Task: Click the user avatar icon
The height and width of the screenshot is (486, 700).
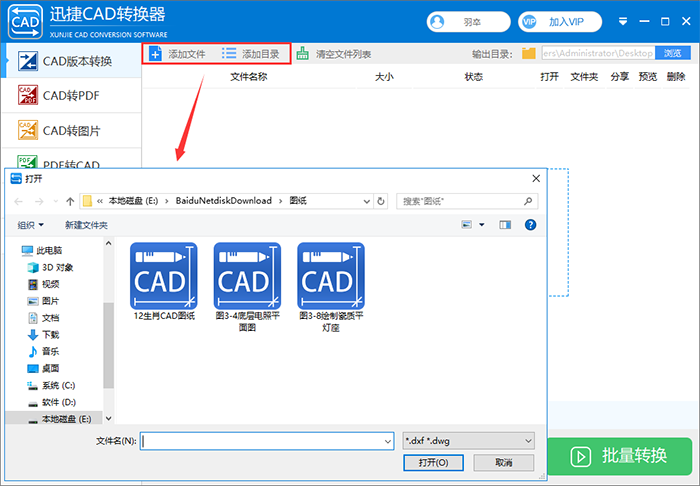Action: click(x=437, y=22)
